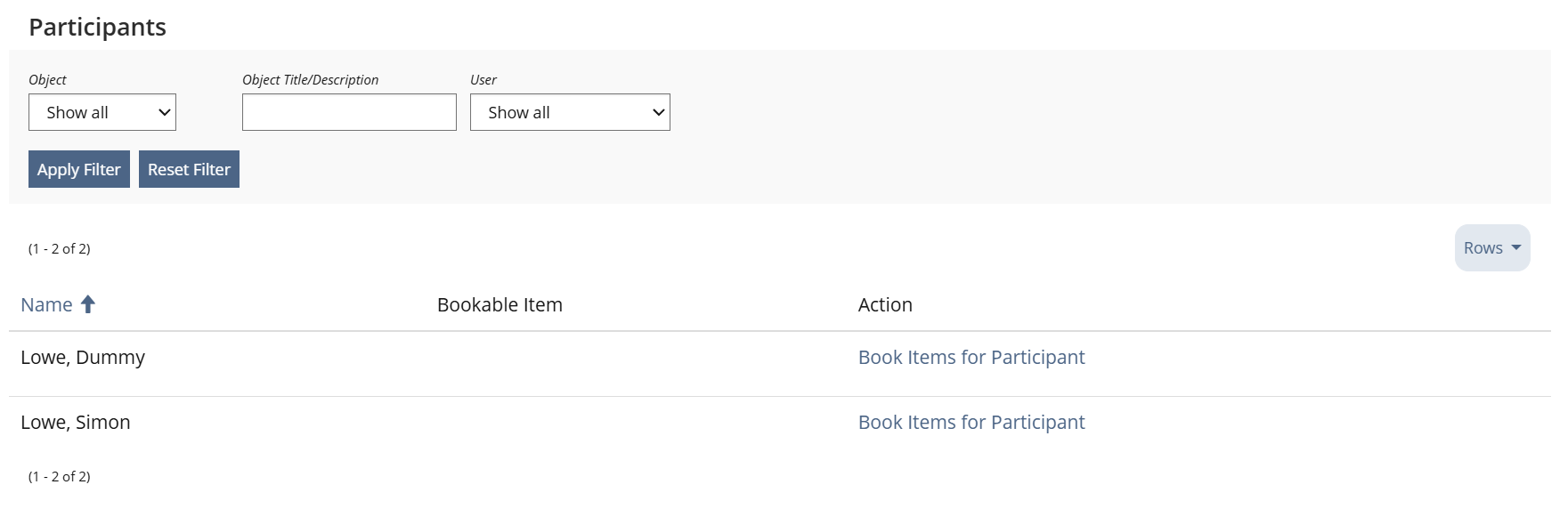Click the Participants page heading
Screen dimensions: 1568x517
(x=98, y=28)
